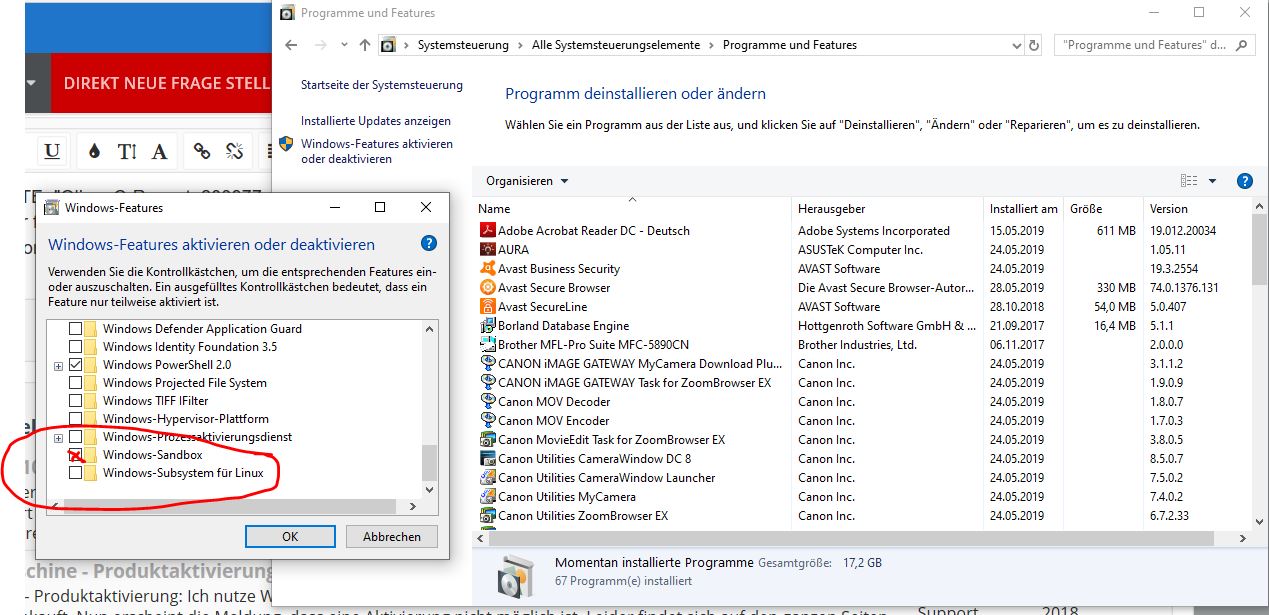This screenshot has height=615, width=1269.
Task: Click the Canon MovieEdit Task icon
Action: (x=488, y=439)
